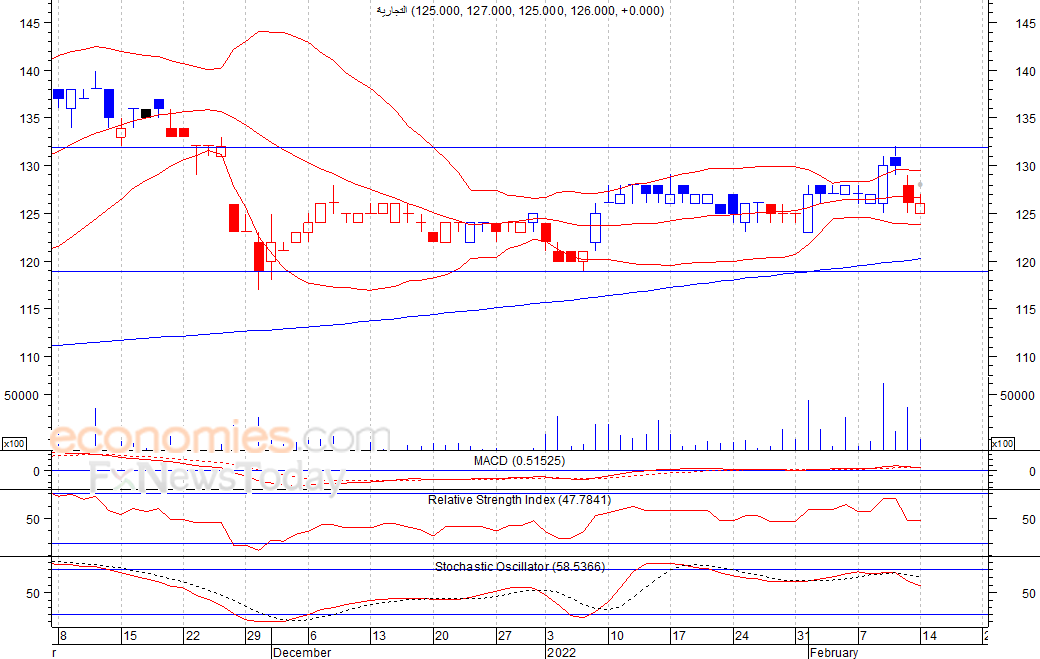Image resolution: width=1040 pixels, height=659 pixels.
Task: Click the 2022 year label
Action: pyautogui.click(x=561, y=652)
